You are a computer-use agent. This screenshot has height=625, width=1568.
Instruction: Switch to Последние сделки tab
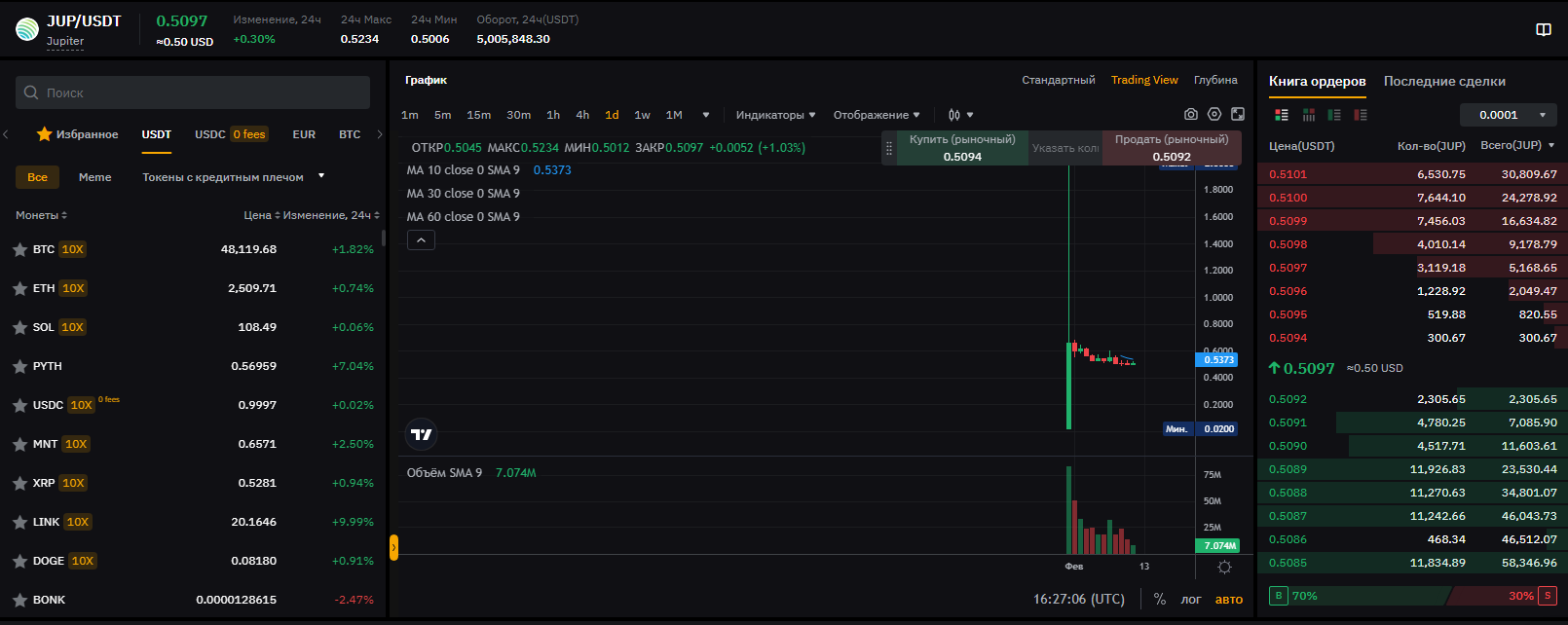coord(1444,82)
